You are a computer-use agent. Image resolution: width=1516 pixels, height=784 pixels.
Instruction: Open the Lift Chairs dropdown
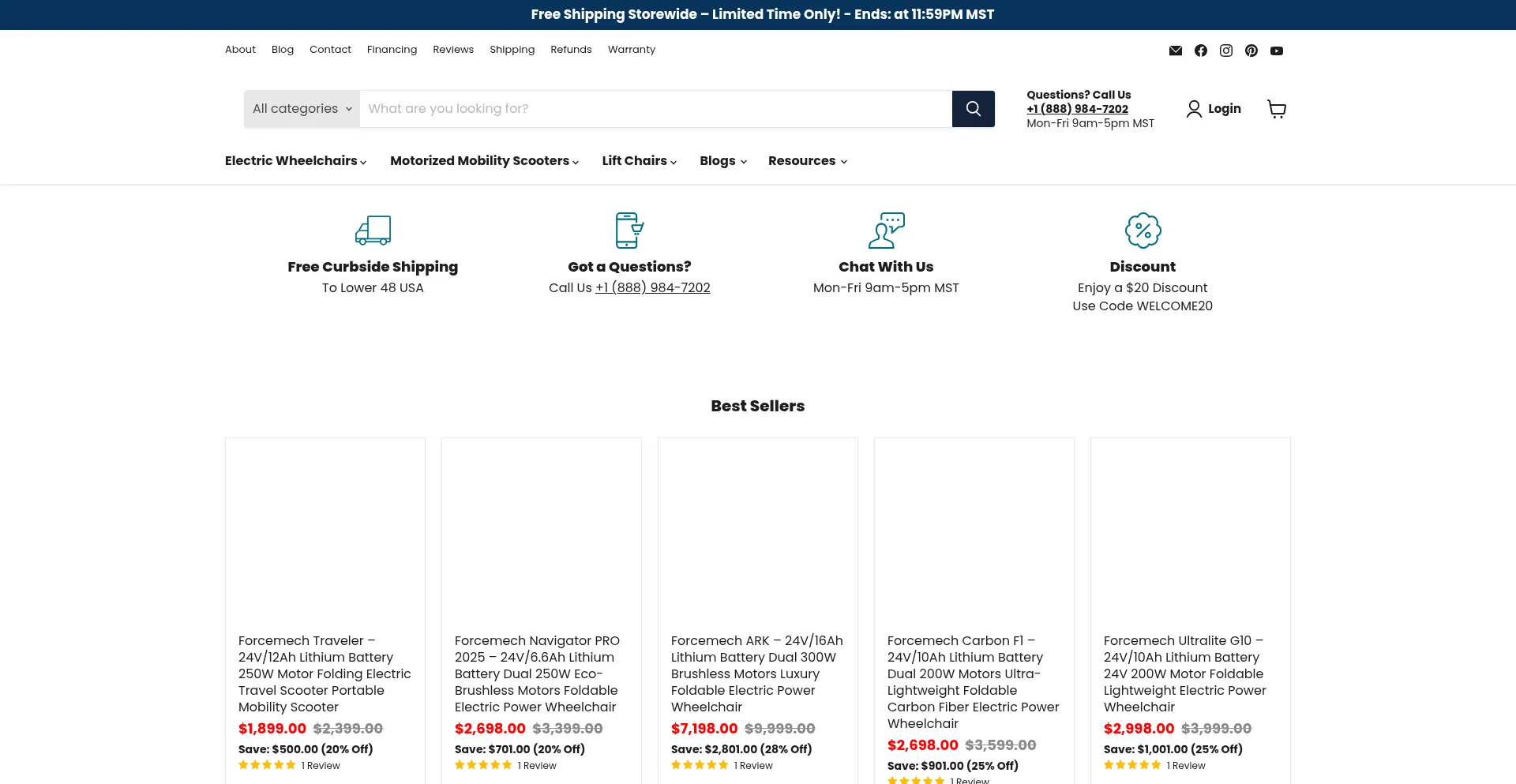(639, 161)
